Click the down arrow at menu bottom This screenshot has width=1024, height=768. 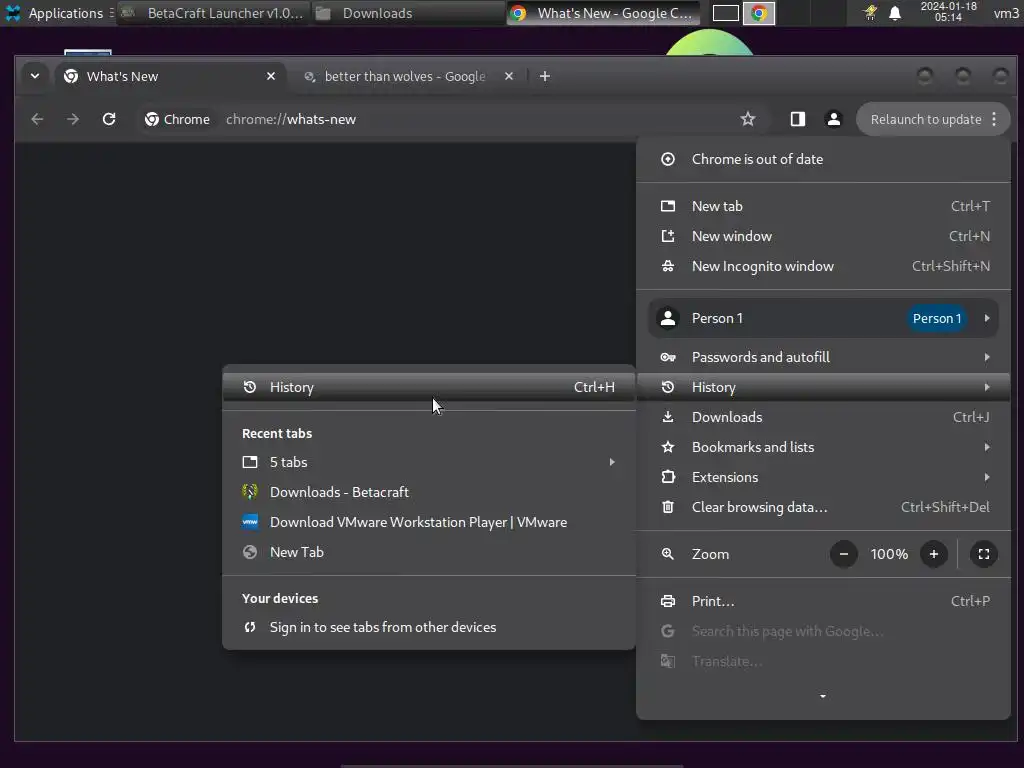[823, 697]
